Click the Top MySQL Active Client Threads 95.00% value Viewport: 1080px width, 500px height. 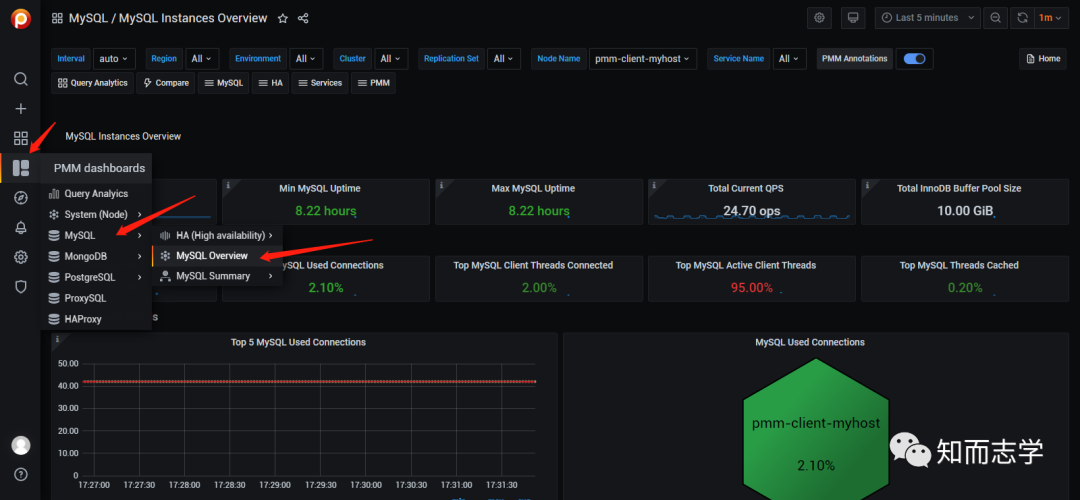point(752,288)
